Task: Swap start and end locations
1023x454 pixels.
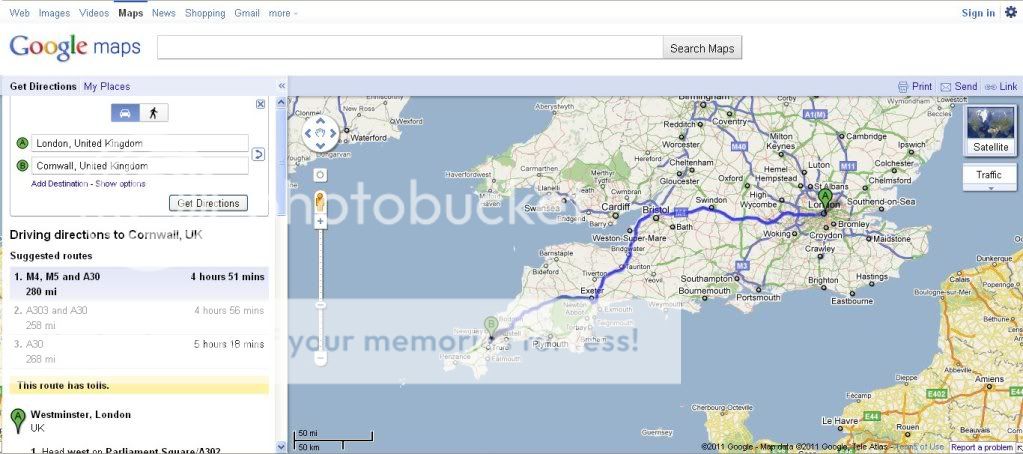Action: pos(258,155)
